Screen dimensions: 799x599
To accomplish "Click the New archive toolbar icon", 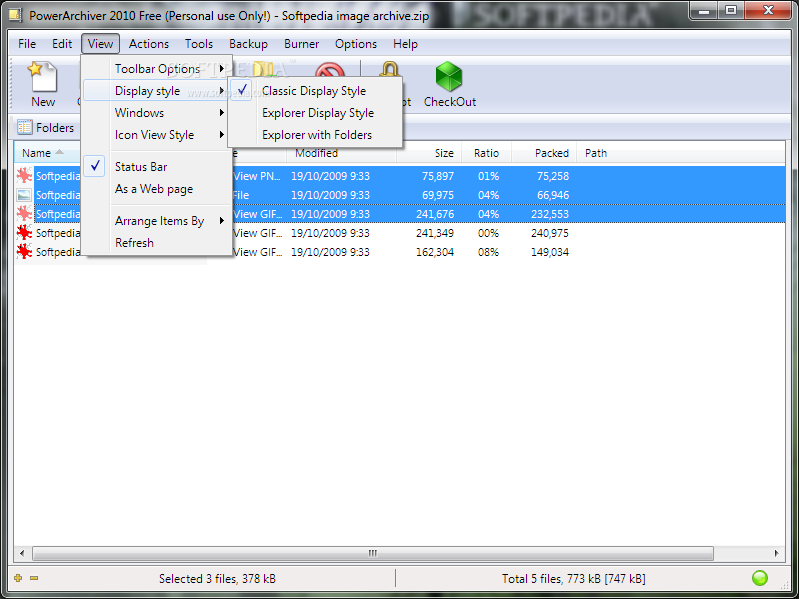I will coord(43,76).
